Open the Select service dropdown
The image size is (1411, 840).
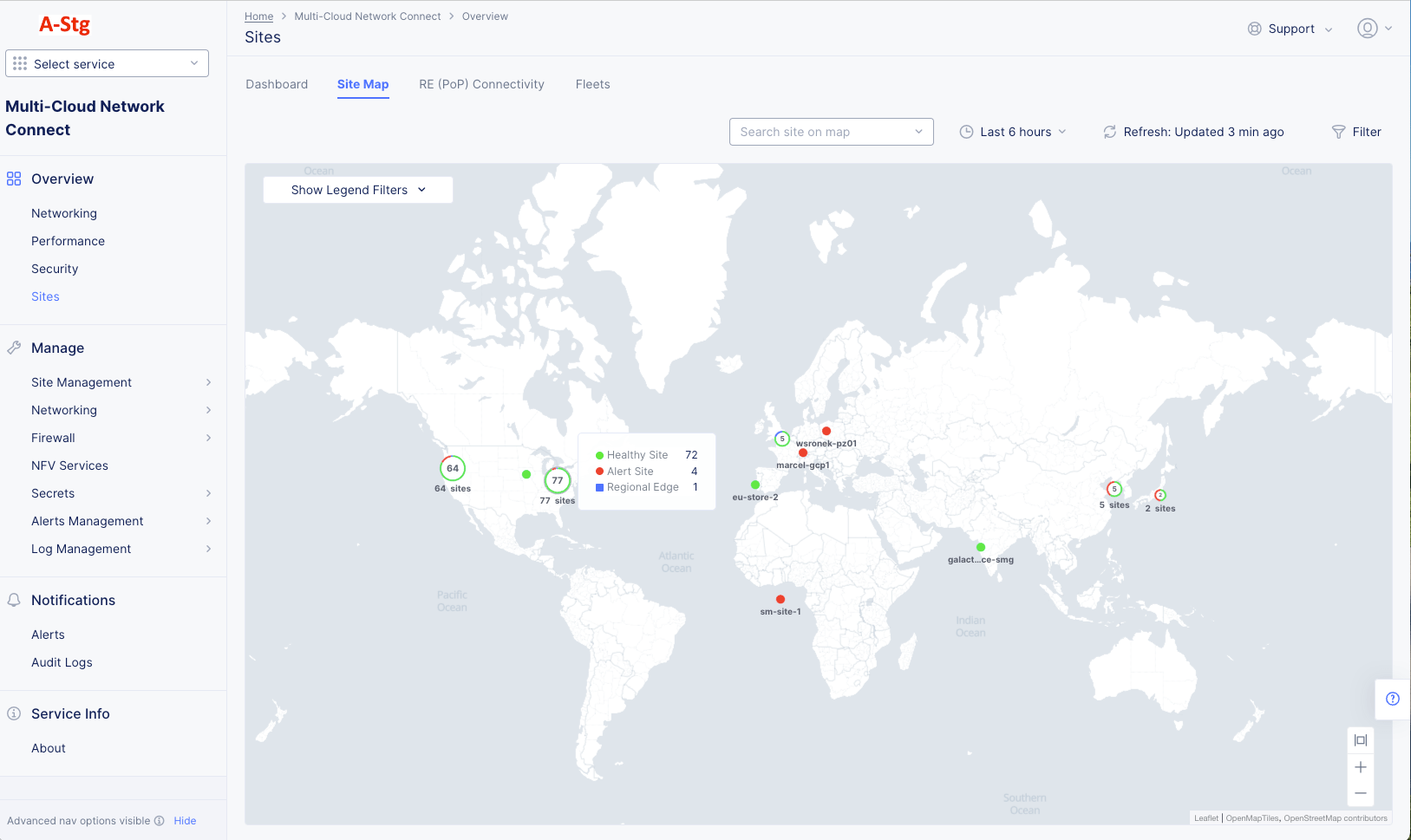click(x=107, y=63)
